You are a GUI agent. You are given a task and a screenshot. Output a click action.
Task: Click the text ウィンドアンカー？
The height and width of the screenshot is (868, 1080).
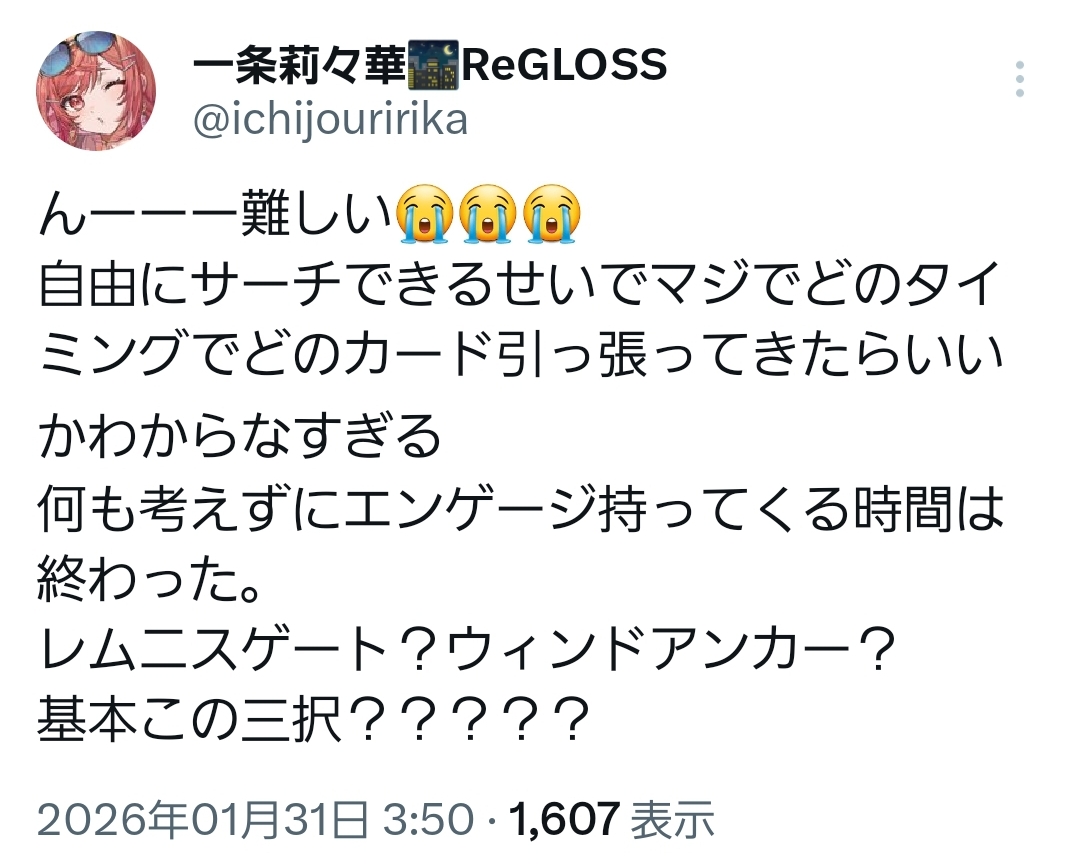(x=671, y=649)
